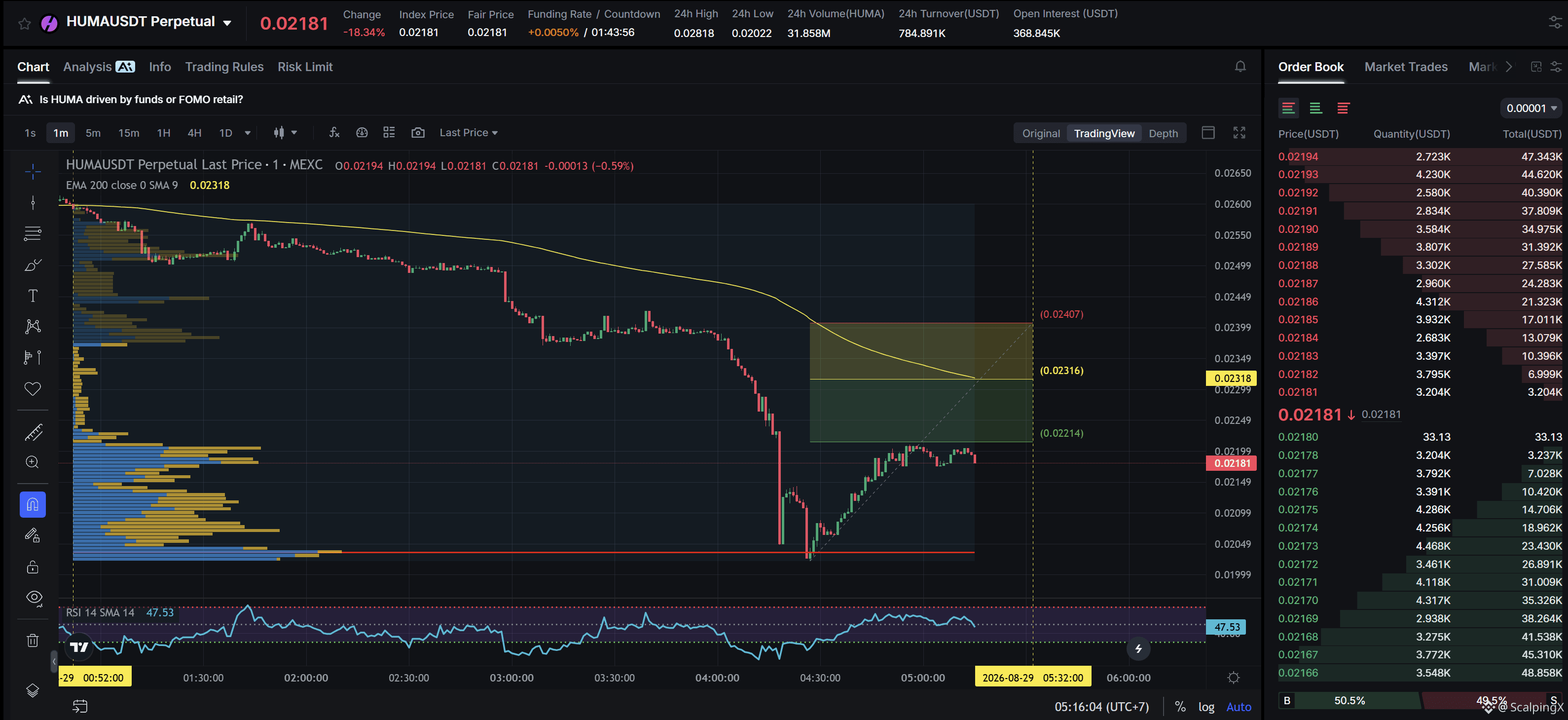The width and height of the screenshot is (1568, 720).
Task: Open the Trading Rules tab
Action: 224,67
